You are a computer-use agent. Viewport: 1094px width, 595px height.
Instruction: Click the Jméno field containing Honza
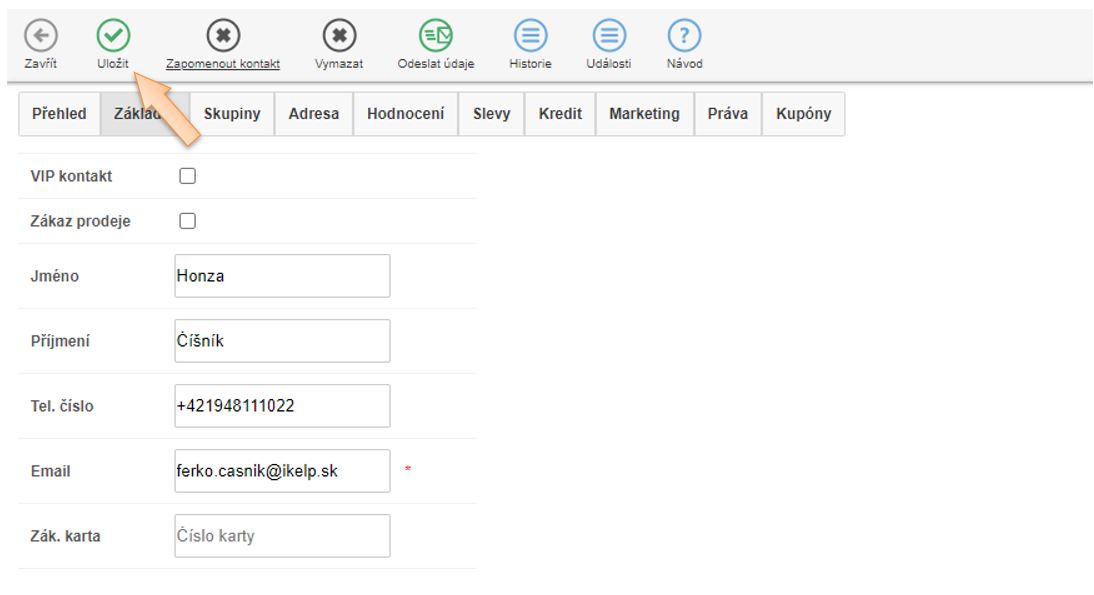tap(282, 276)
